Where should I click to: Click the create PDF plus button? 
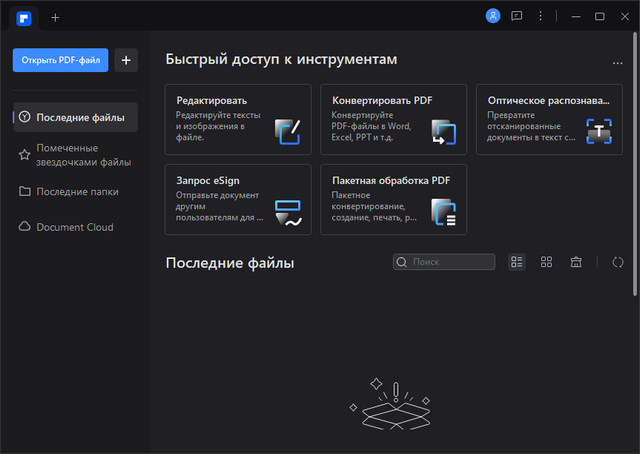coord(126,60)
